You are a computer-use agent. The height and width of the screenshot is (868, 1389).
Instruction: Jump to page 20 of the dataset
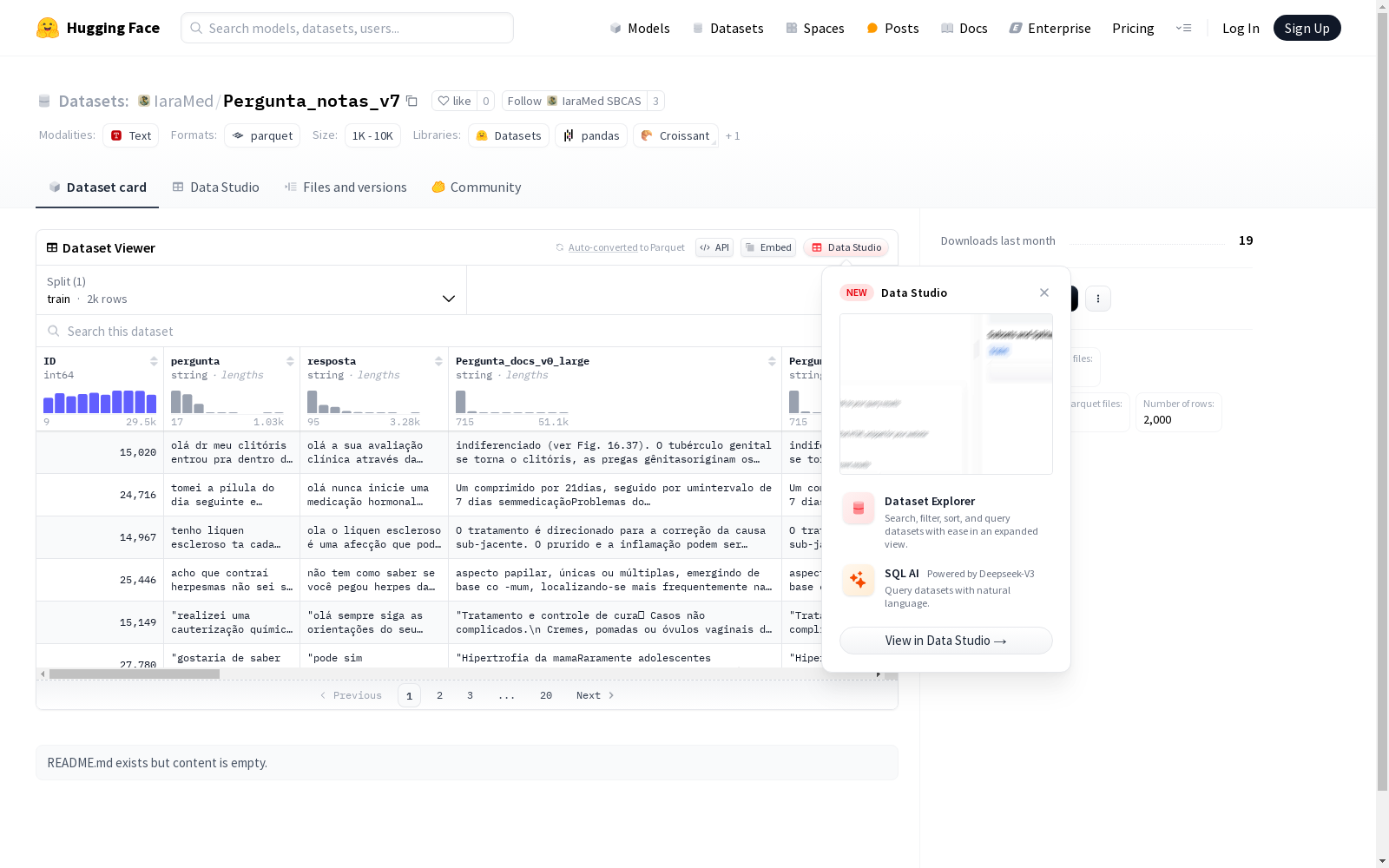pos(546,695)
